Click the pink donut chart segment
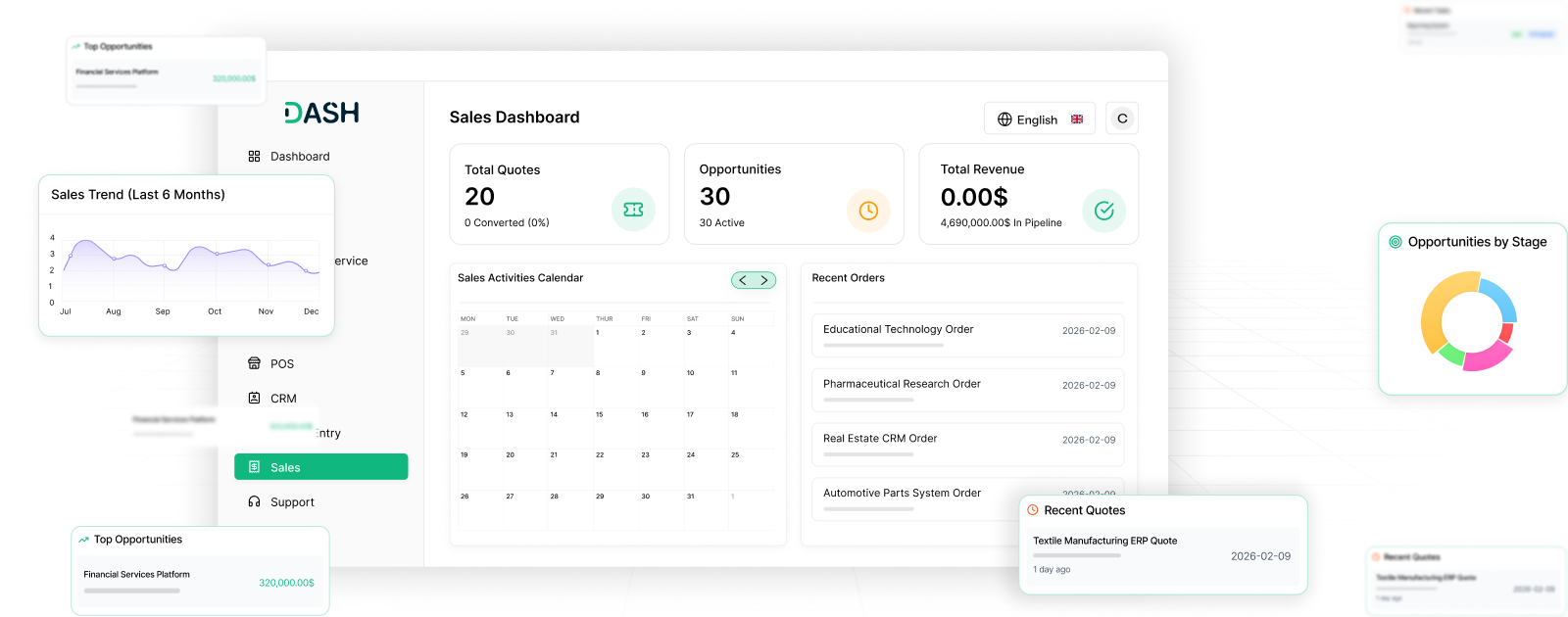The height and width of the screenshot is (617, 1568). tap(1487, 356)
